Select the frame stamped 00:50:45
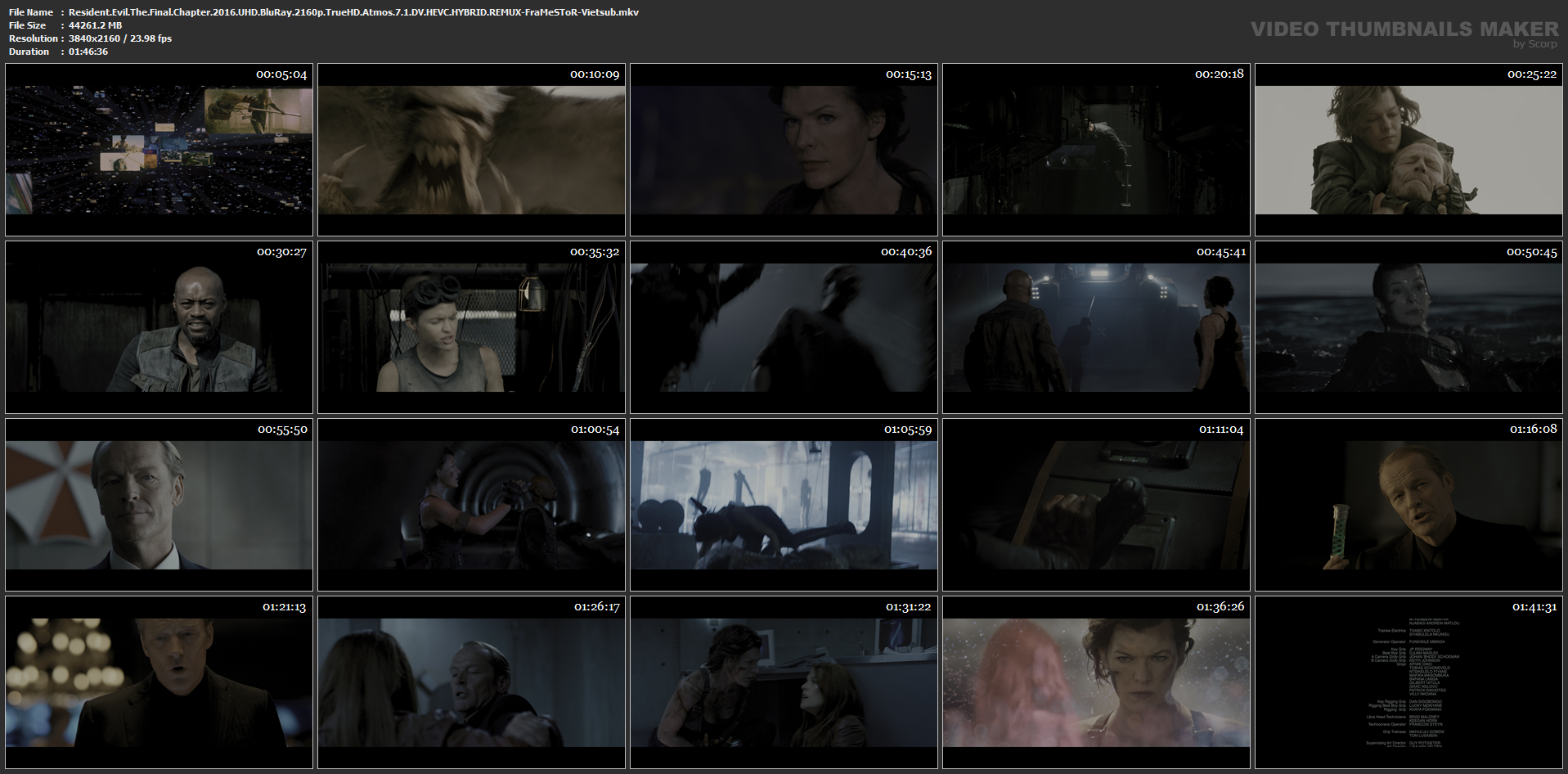 click(x=1409, y=327)
